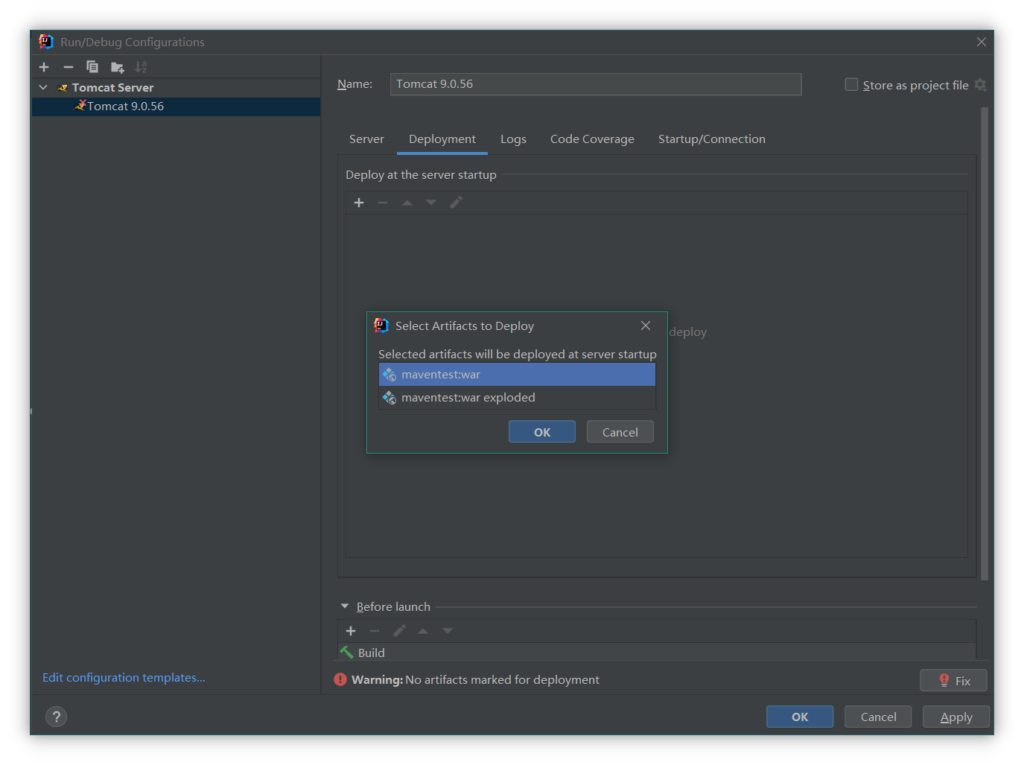The height and width of the screenshot is (765, 1024).
Task: Remove artifact from deployment list
Action: coord(383,203)
